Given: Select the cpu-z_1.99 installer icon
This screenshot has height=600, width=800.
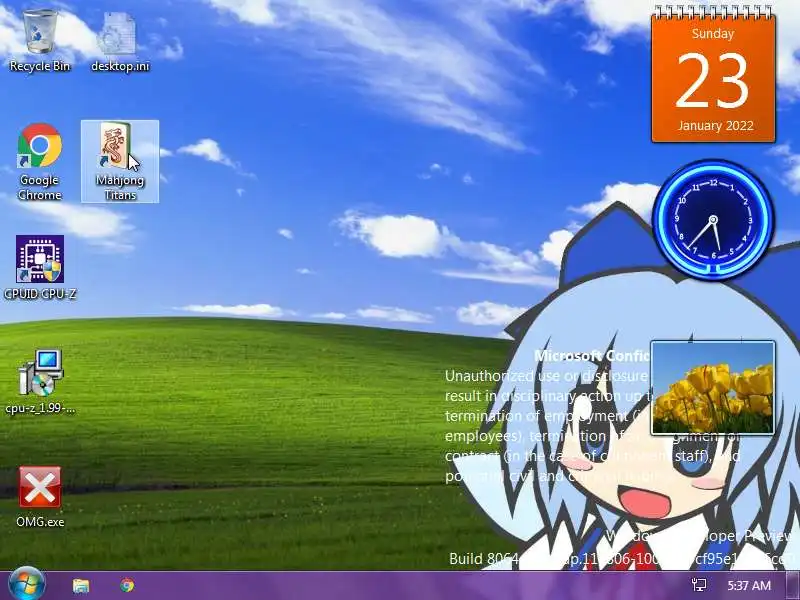Looking at the screenshot, I should [40, 382].
